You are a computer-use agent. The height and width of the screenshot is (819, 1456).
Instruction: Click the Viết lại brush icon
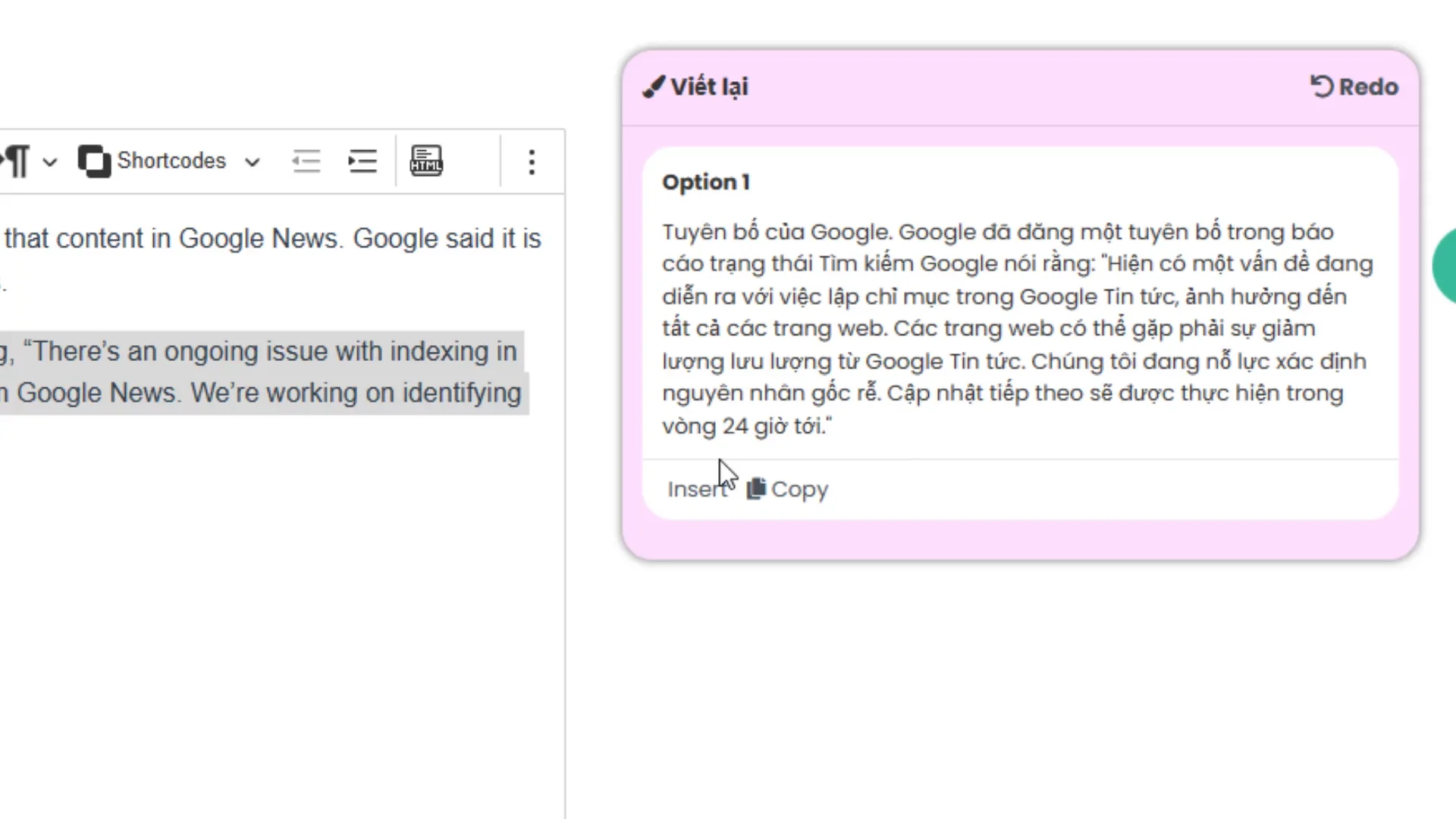[654, 87]
